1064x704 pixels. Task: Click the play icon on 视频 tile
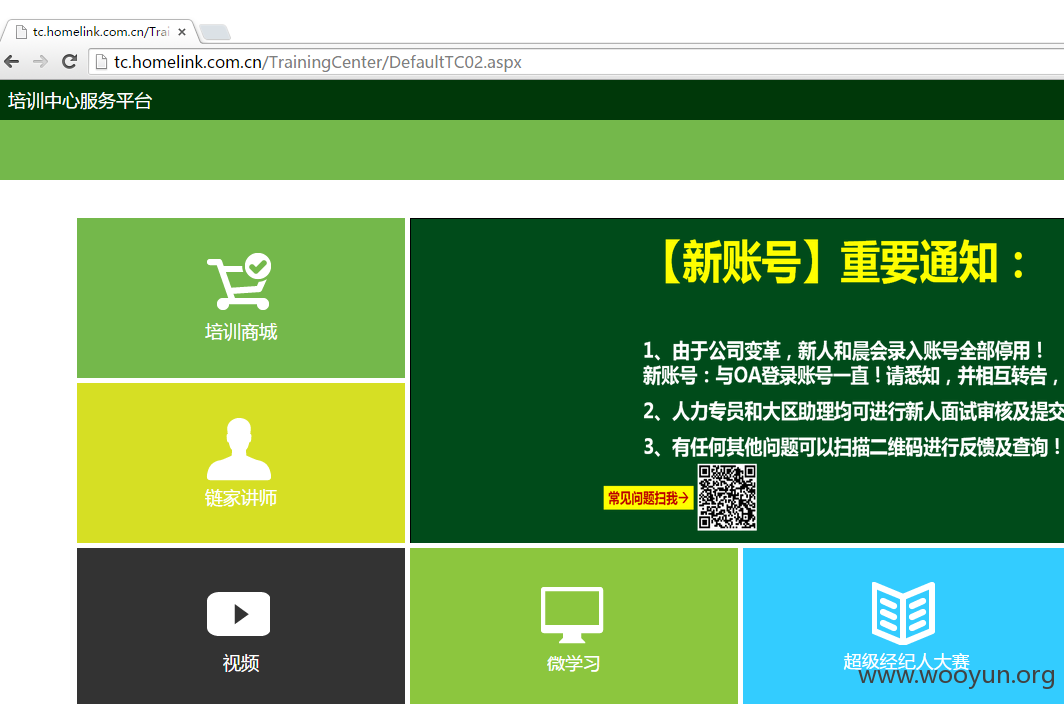(x=238, y=614)
